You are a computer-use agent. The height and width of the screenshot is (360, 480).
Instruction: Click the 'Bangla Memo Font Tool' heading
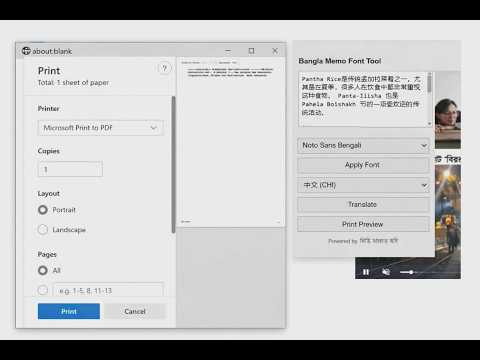click(x=340, y=61)
